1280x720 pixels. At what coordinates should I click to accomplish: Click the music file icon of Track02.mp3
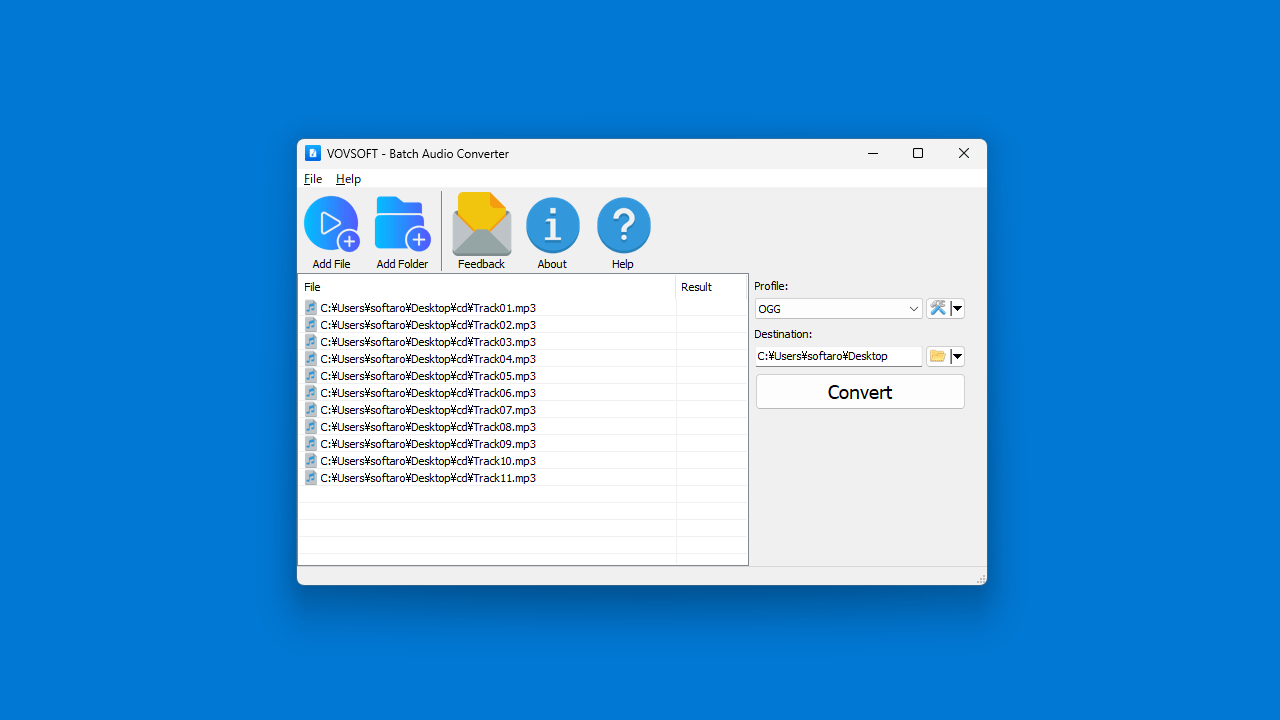(x=311, y=325)
